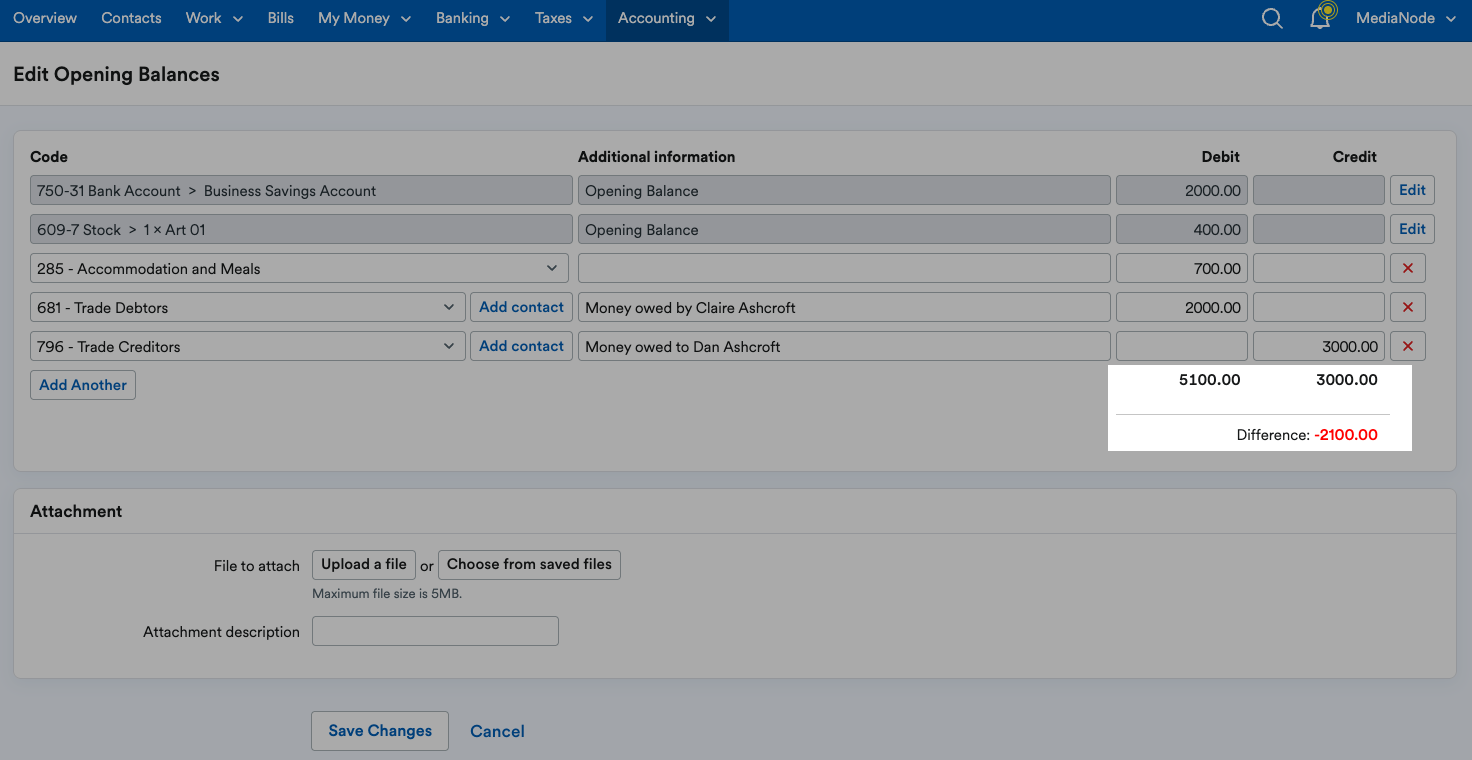Open the 681 - Trade Debtors code dropdown
Screen dimensions: 1472x760
point(248,307)
